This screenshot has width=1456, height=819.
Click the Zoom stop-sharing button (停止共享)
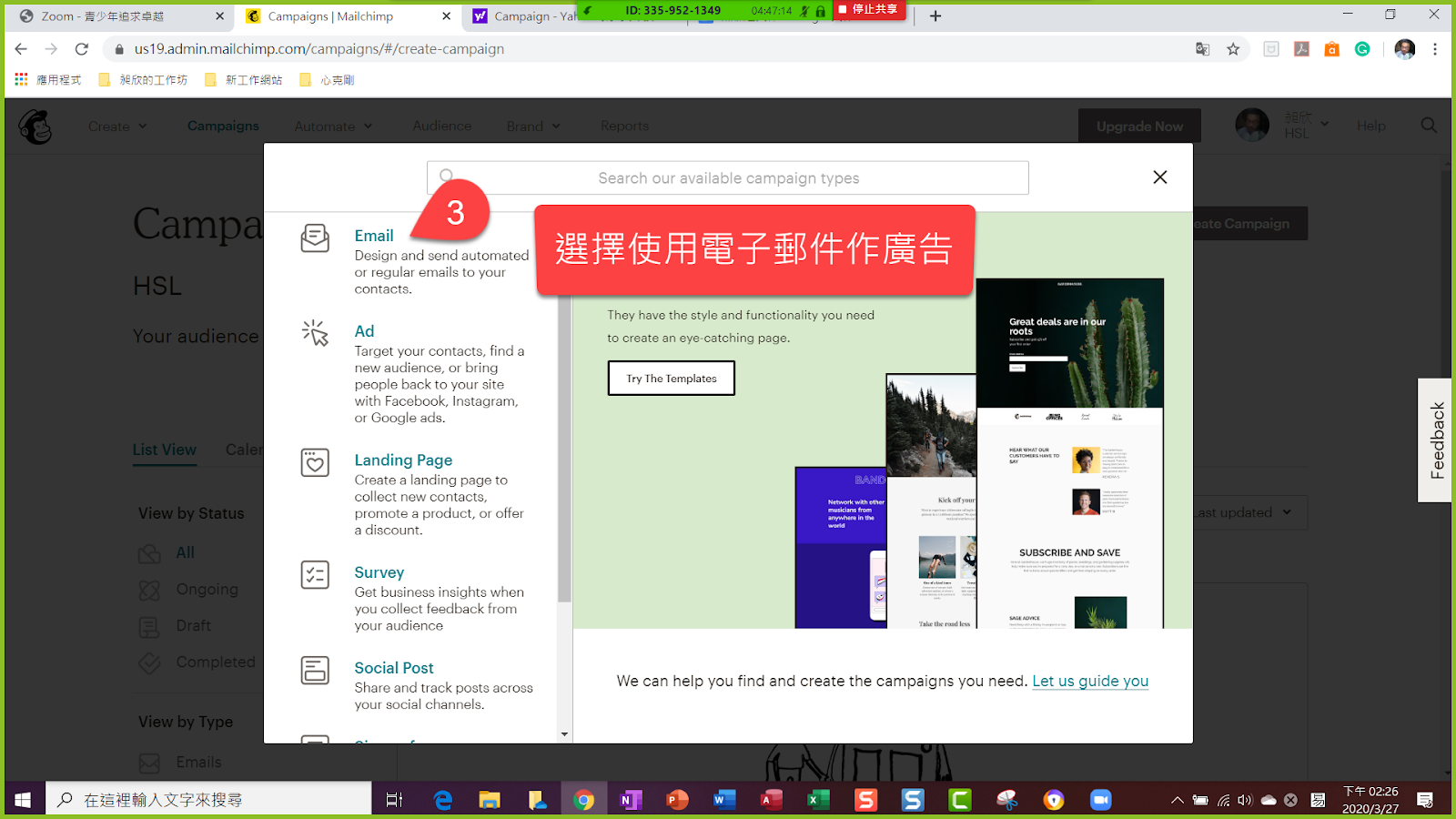click(x=868, y=10)
